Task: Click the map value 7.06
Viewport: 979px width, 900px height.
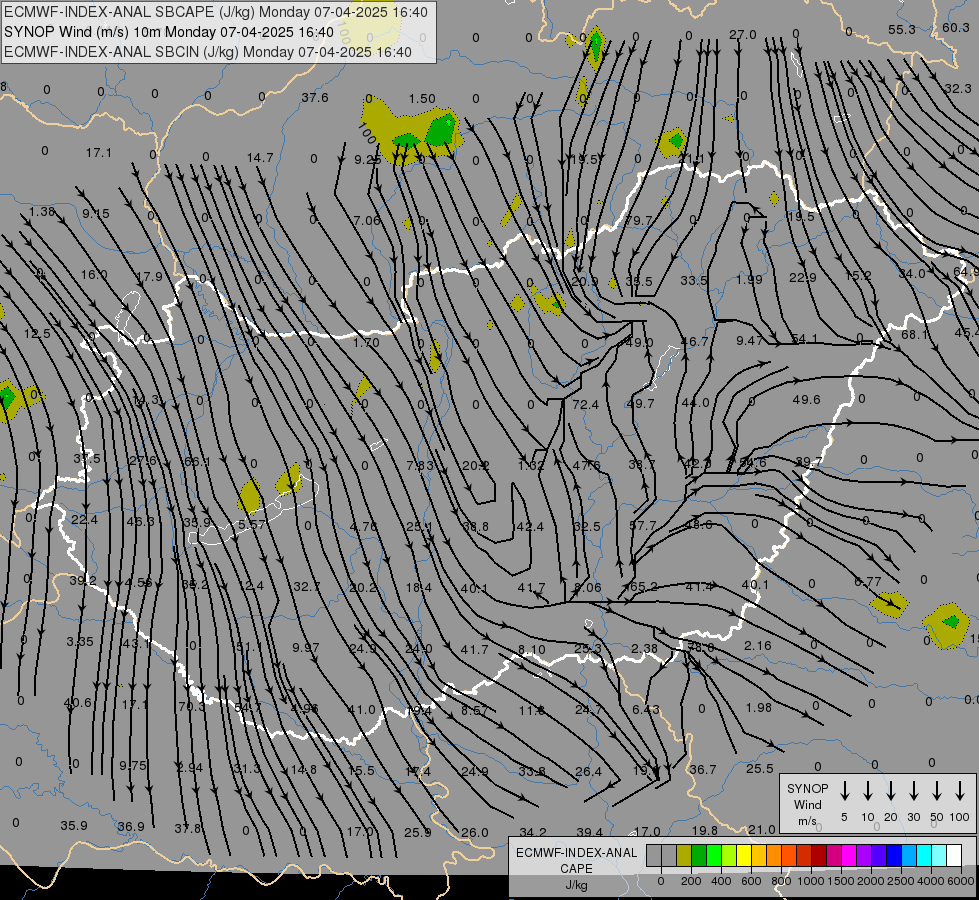Action: (x=367, y=220)
